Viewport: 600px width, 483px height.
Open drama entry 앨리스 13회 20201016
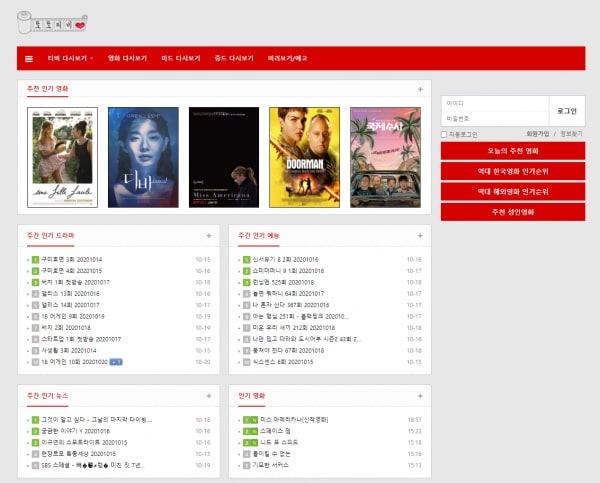[x=70, y=294]
